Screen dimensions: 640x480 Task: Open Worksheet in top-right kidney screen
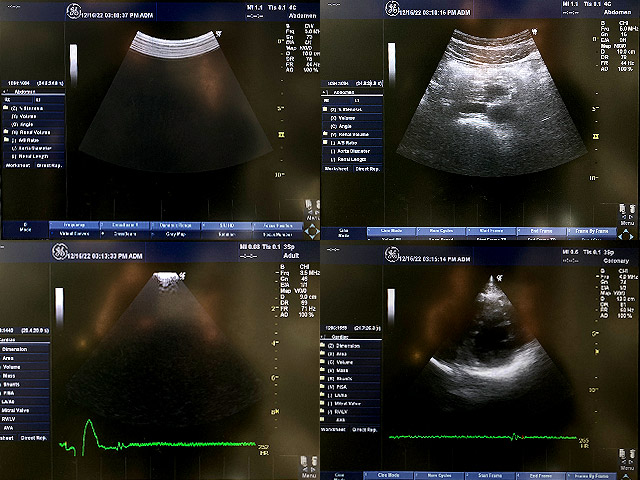[x=337, y=169]
